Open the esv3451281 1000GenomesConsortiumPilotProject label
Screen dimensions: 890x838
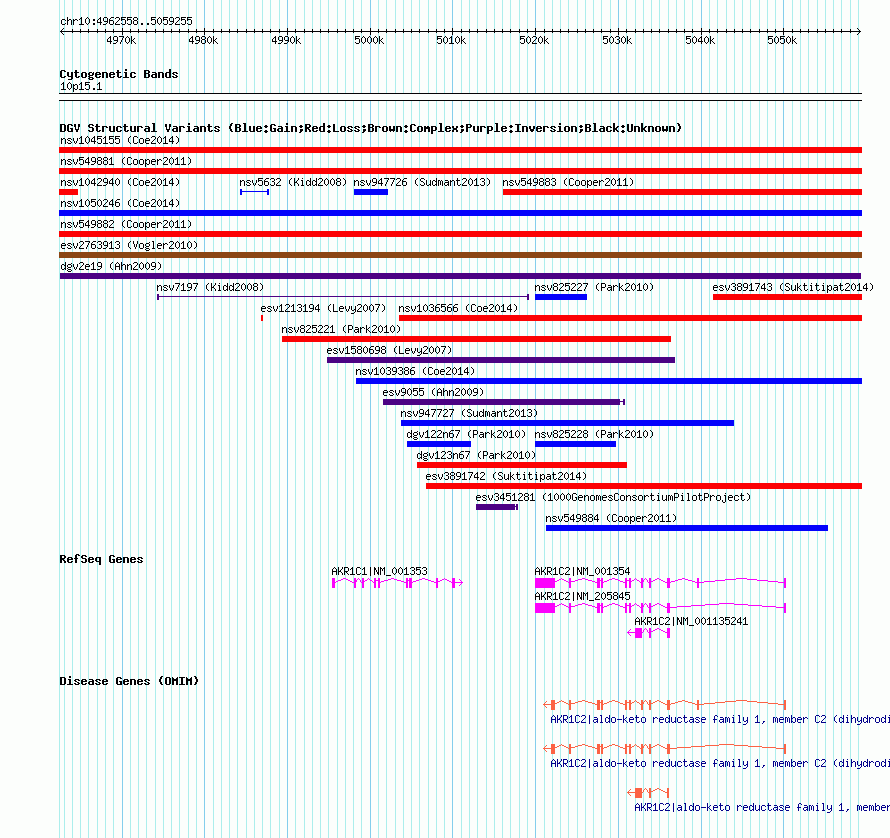[x=613, y=497]
